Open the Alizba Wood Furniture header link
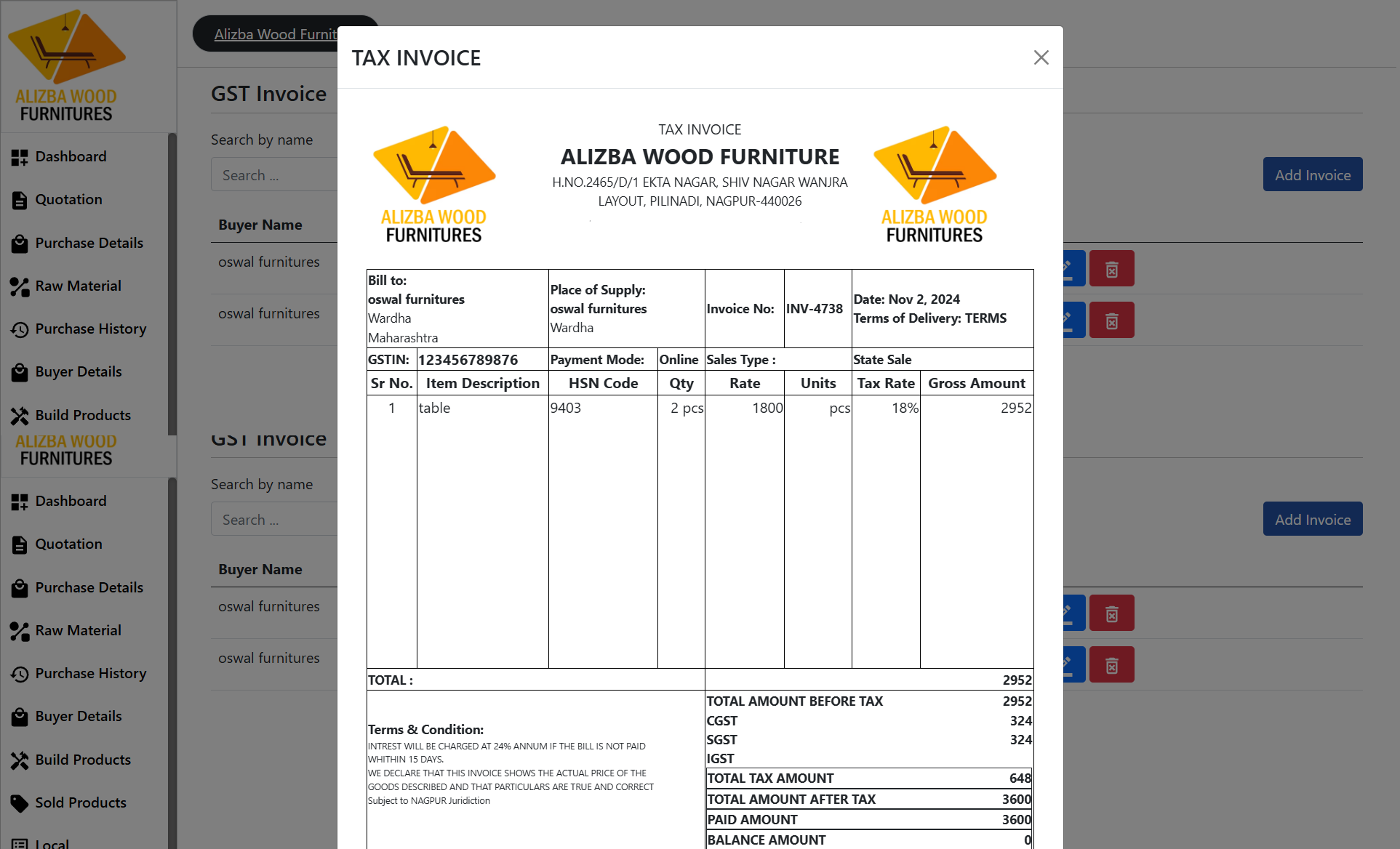The image size is (1400, 849). click(276, 34)
